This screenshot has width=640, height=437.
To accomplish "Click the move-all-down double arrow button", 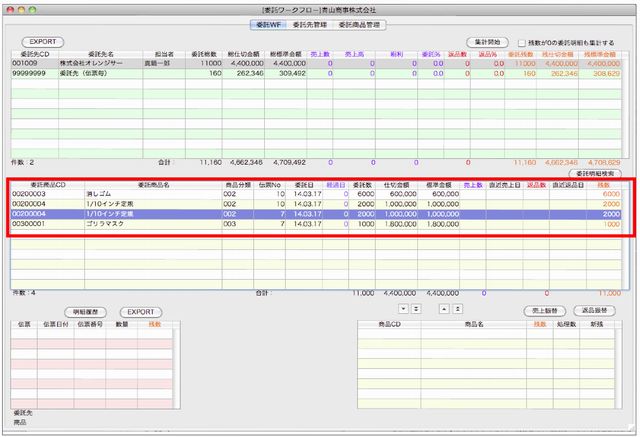I will pos(416,309).
